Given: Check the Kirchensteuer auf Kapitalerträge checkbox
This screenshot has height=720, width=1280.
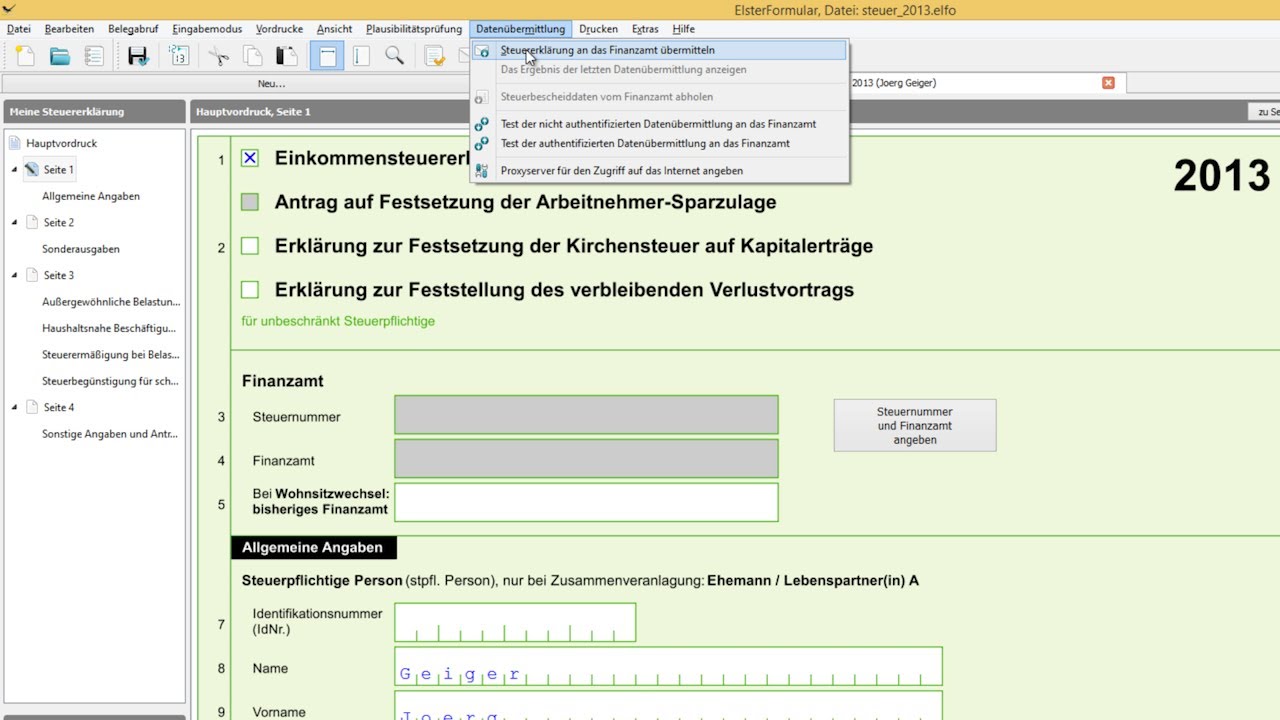Looking at the screenshot, I should coord(250,246).
